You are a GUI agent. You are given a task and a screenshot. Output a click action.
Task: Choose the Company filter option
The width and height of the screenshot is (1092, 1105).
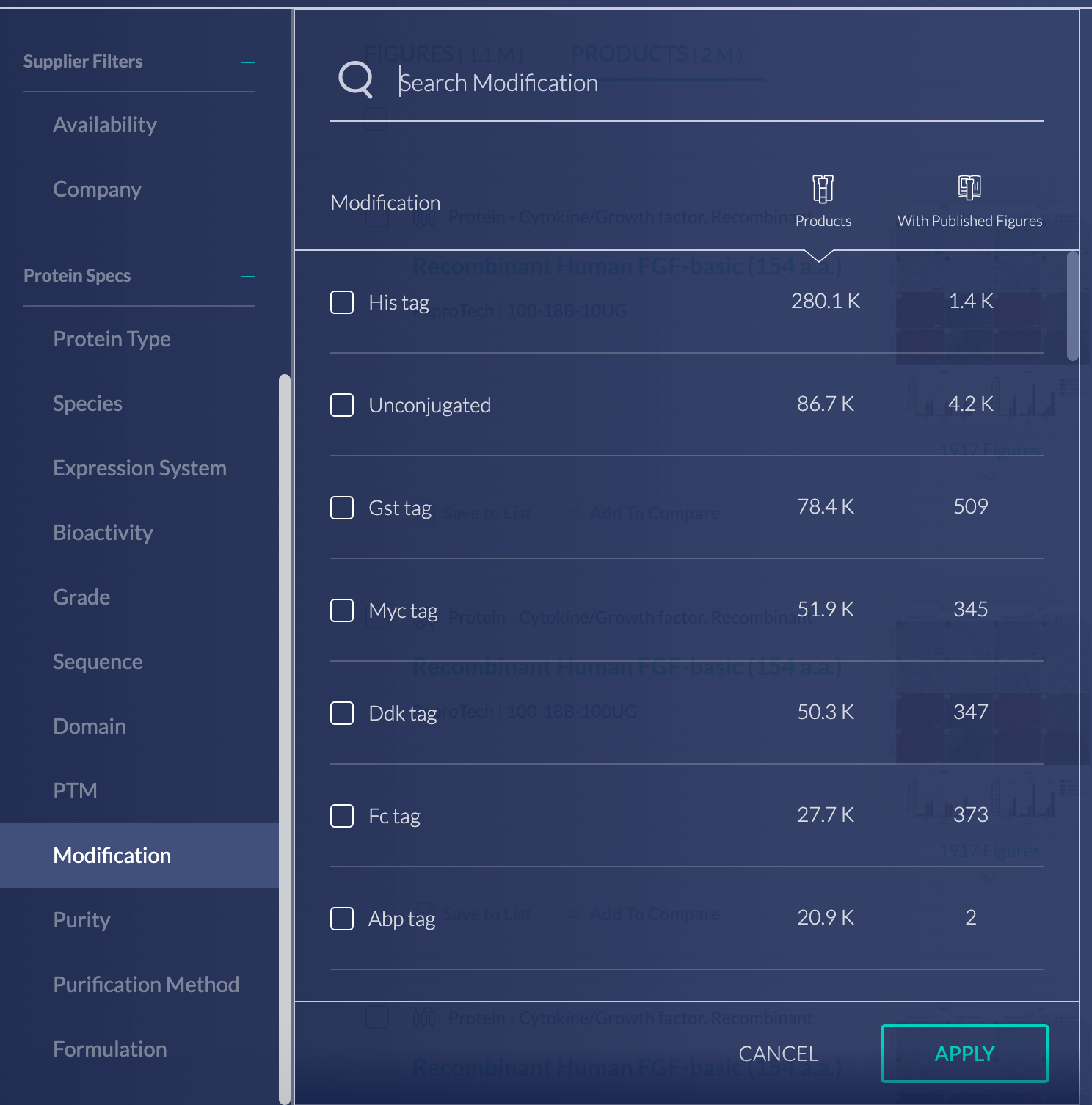coord(97,189)
